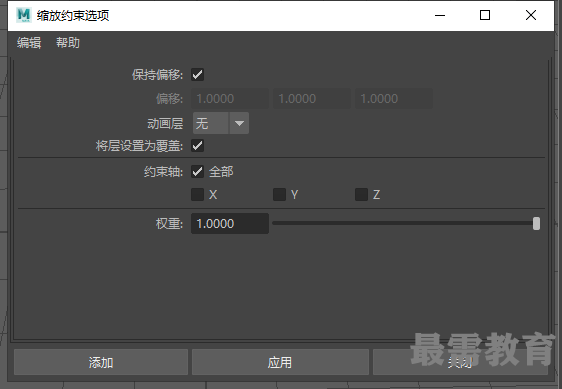The image size is (562, 389).
Task: Enable the Y axis checkbox
Action: (x=279, y=194)
